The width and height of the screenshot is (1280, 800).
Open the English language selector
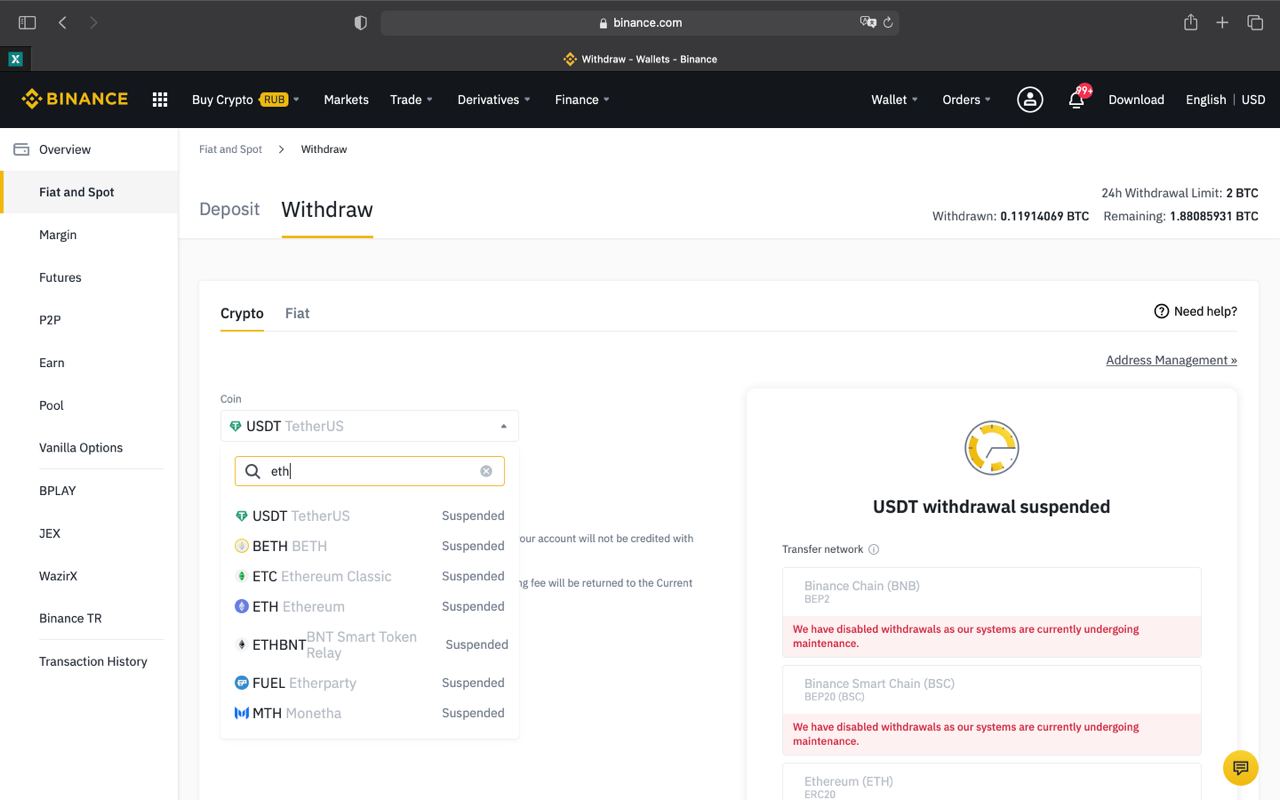point(1205,99)
